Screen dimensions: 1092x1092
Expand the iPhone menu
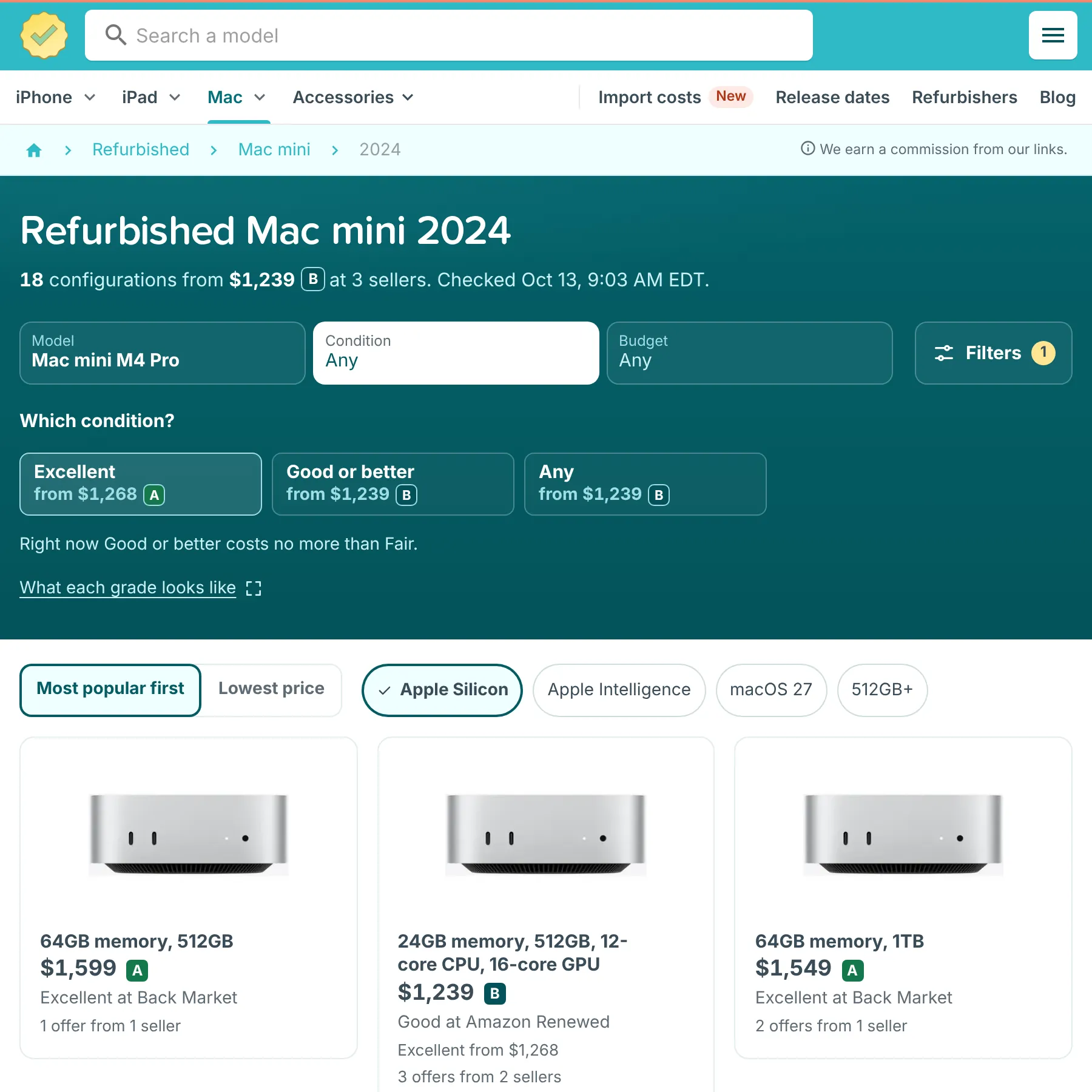(56, 97)
